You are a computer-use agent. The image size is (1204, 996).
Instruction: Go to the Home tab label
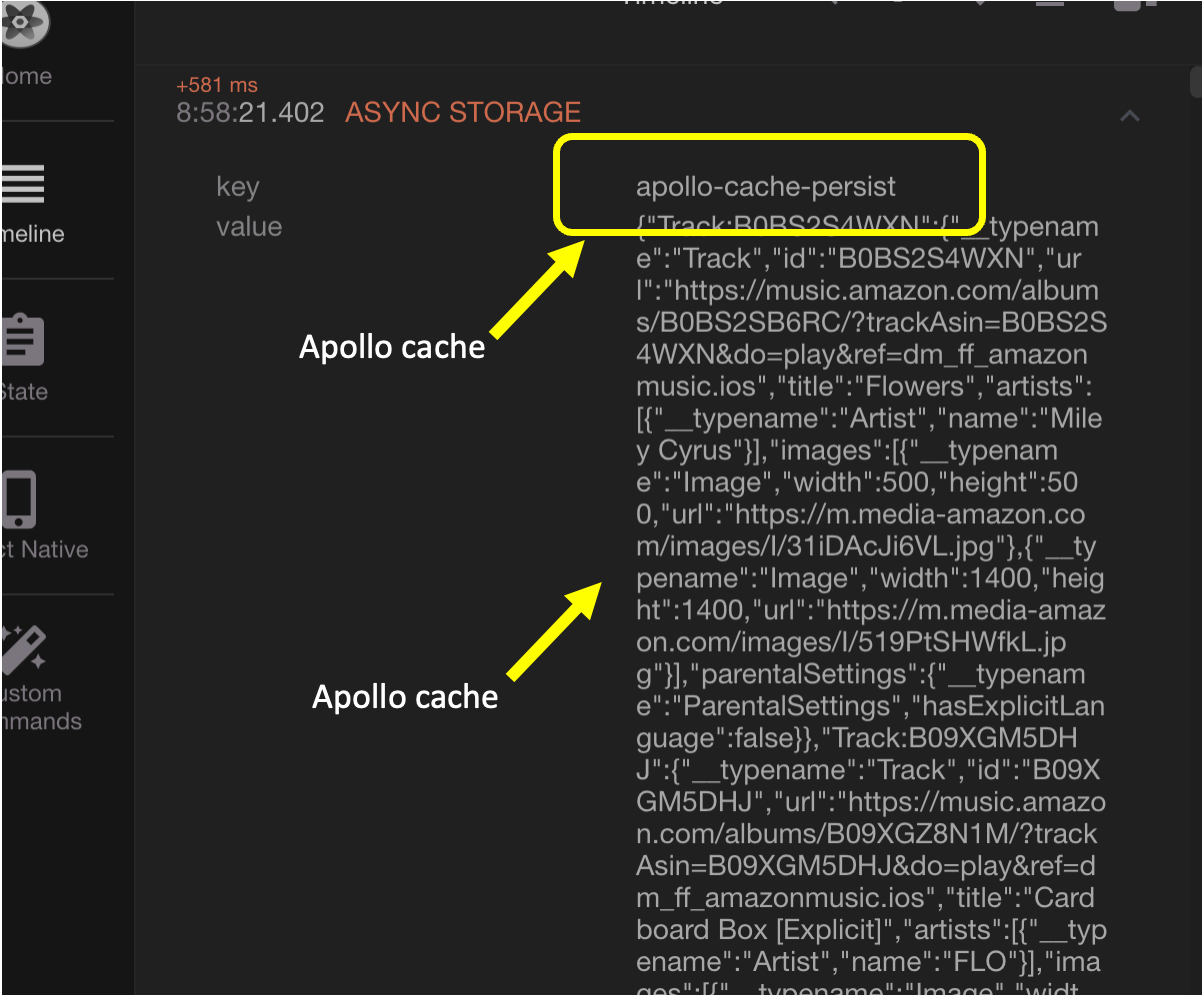[27, 76]
